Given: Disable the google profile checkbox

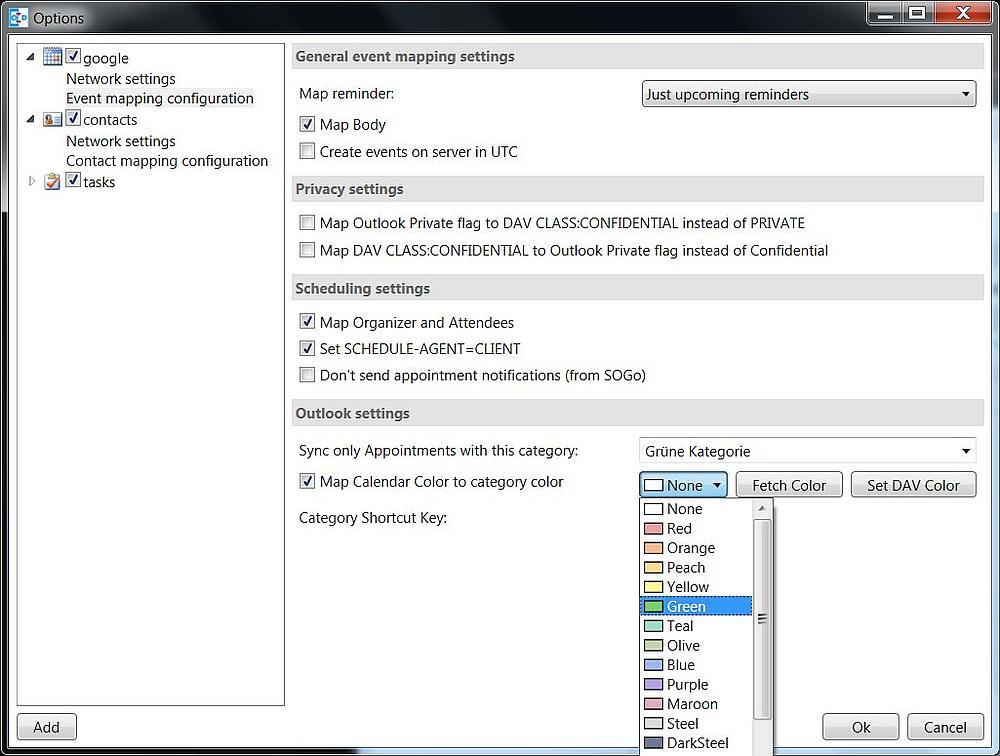Looking at the screenshot, I should [73, 56].
